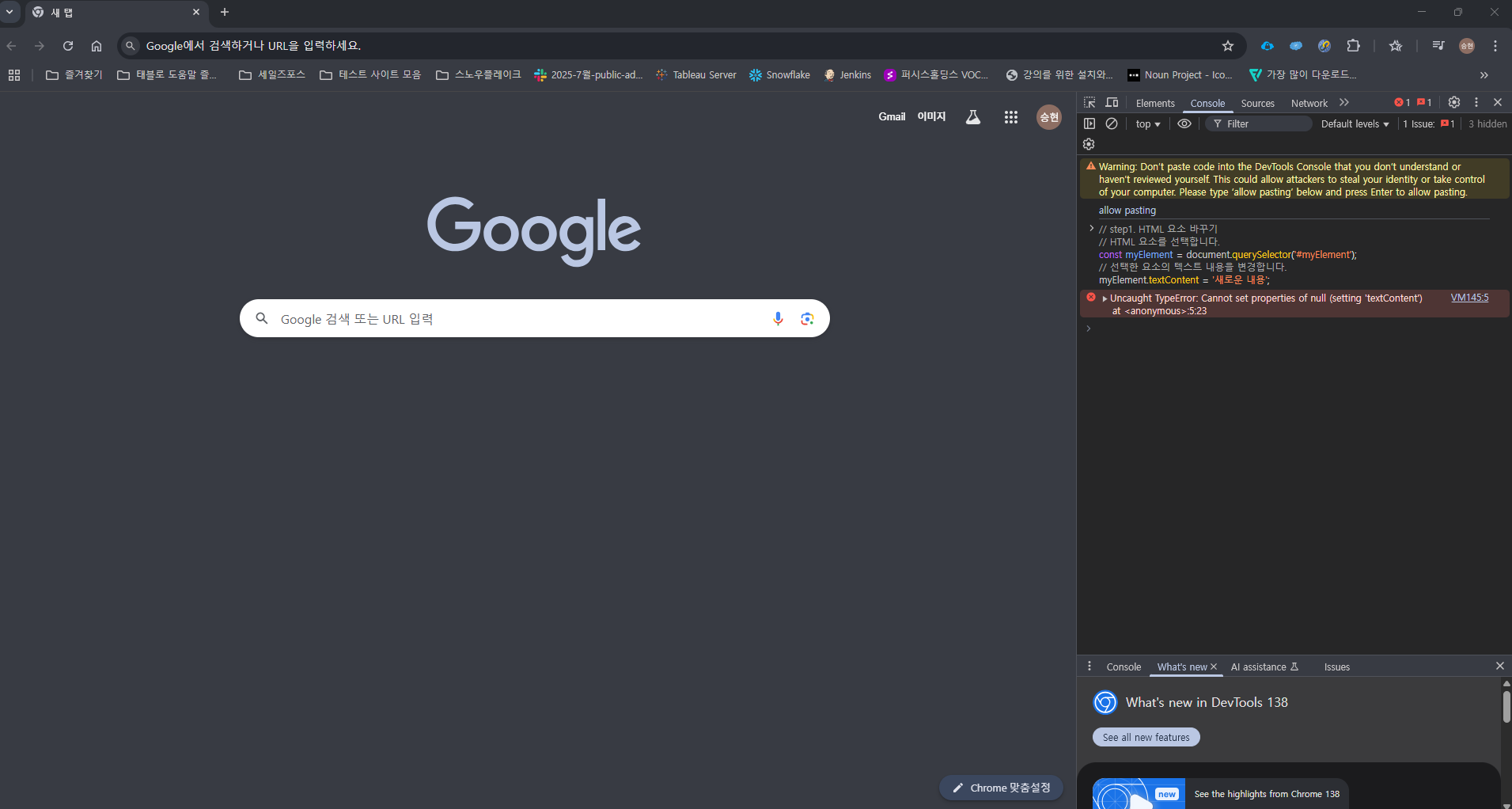Open the '이미지' images link
The height and width of the screenshot is (809, 1512).
pos(931,117)
